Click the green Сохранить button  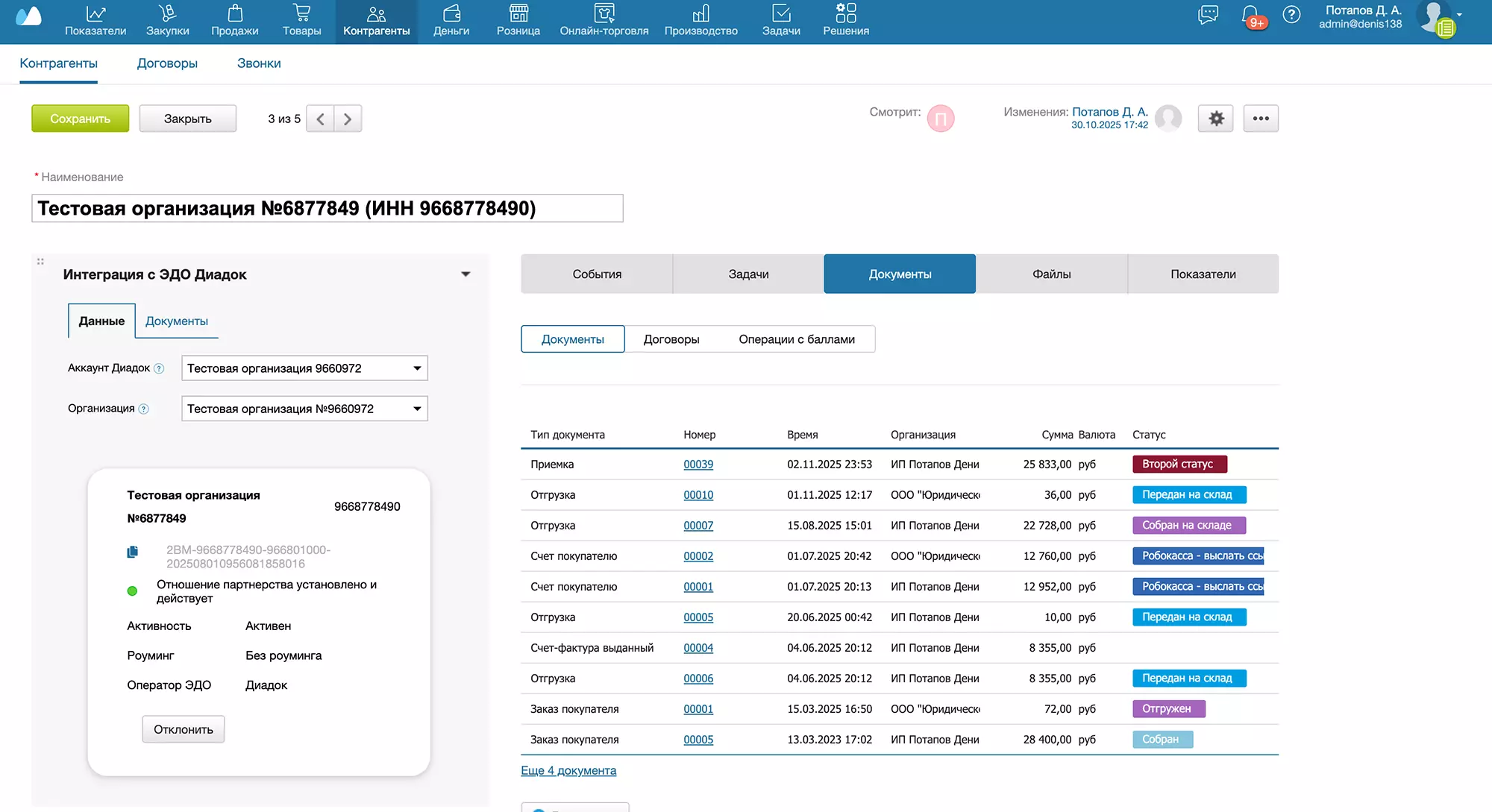(80, 119)
